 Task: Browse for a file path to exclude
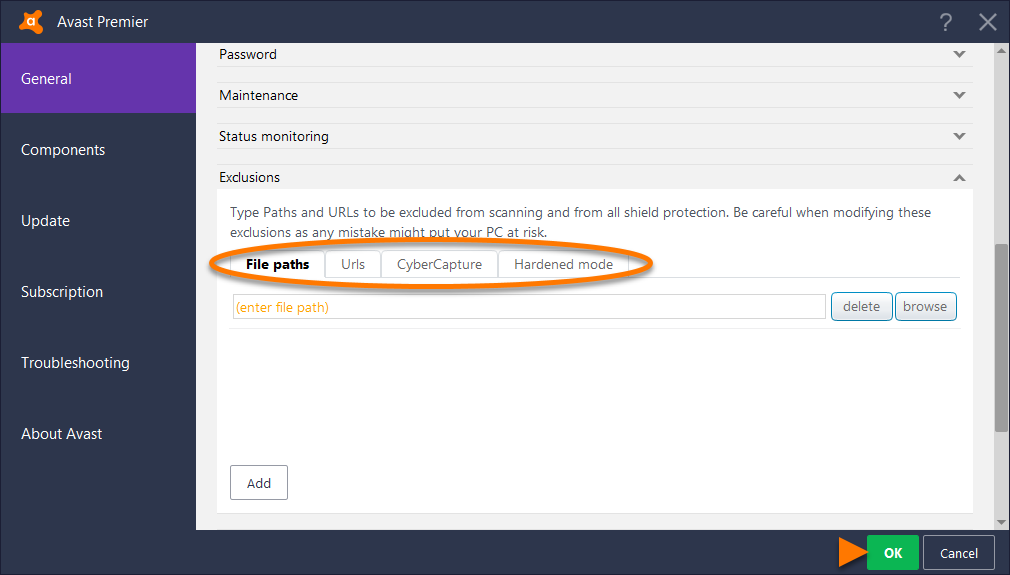925,307
